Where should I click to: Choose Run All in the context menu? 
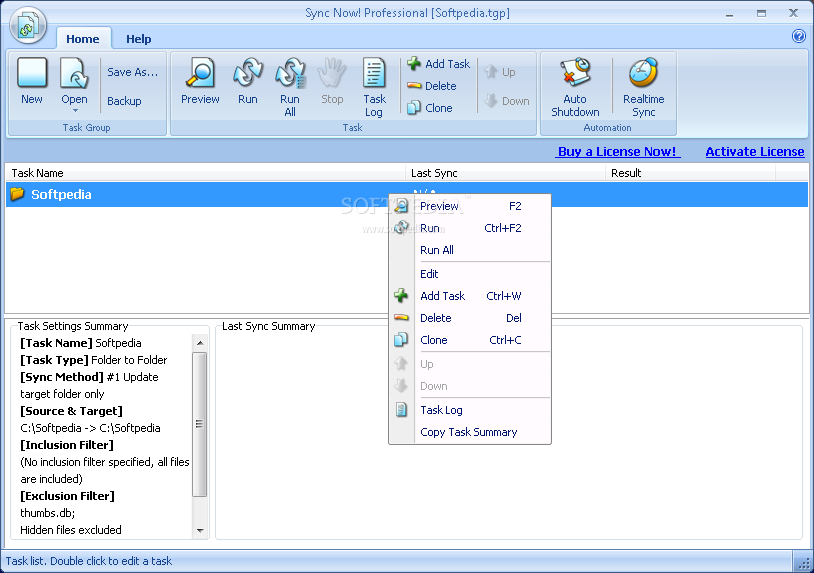[470, 250]
